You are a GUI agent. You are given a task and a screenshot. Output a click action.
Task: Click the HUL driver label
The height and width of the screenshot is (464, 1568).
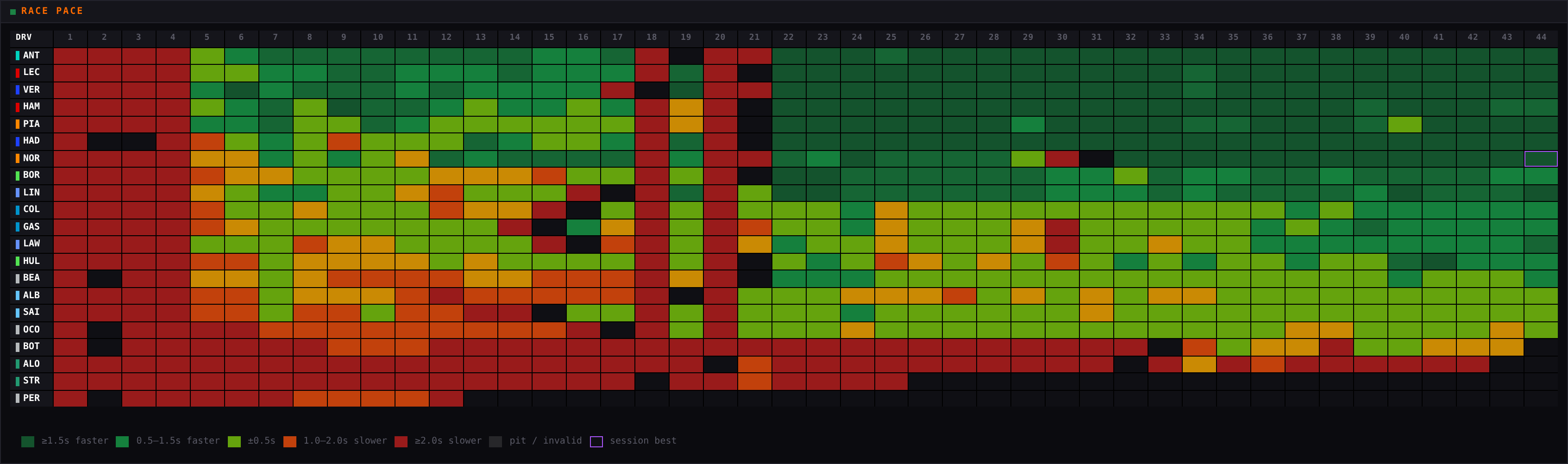point(31,261)
